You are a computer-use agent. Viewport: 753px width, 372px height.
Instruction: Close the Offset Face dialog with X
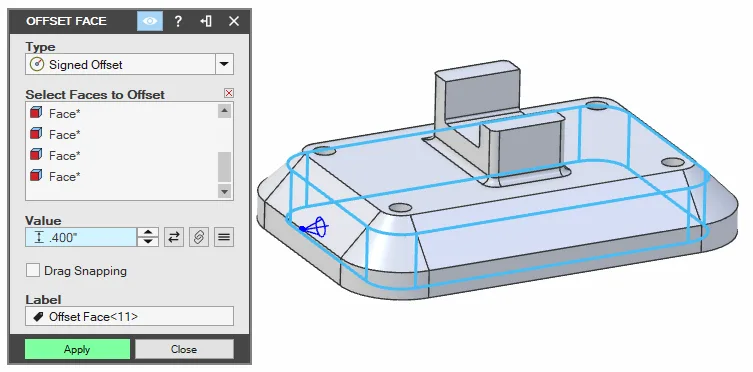233,21
